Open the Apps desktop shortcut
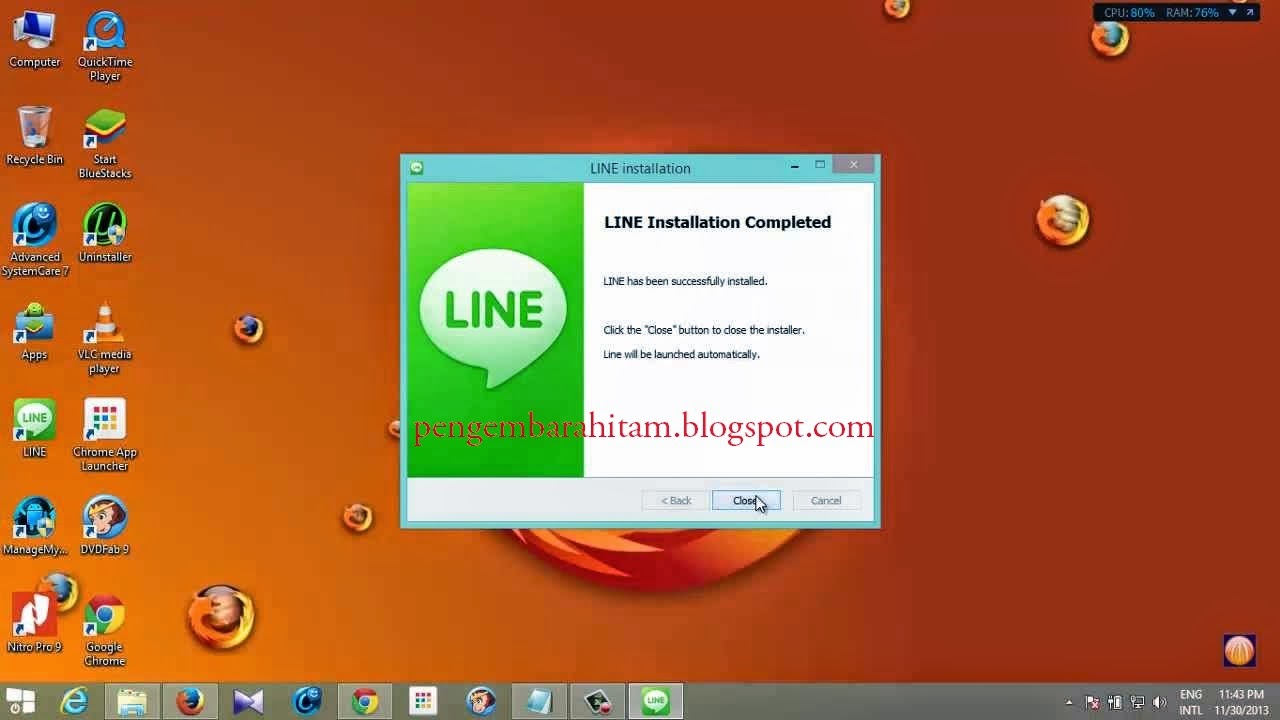This screenshot has height=720, width=1280. click(34, 332)
